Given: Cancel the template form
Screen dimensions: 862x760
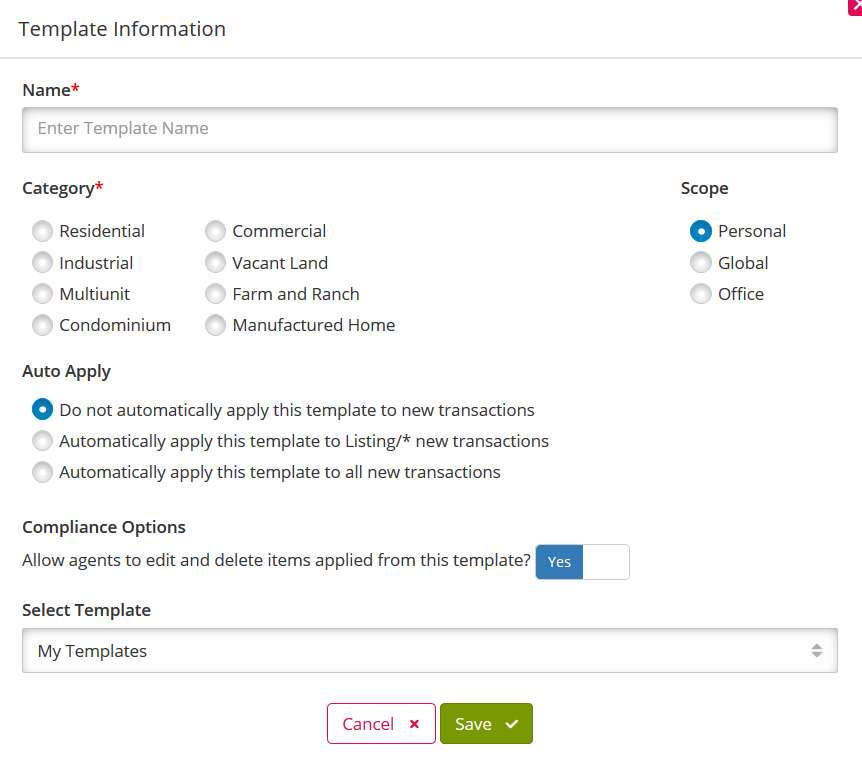Looking at the screenshot, I should 381,723.
